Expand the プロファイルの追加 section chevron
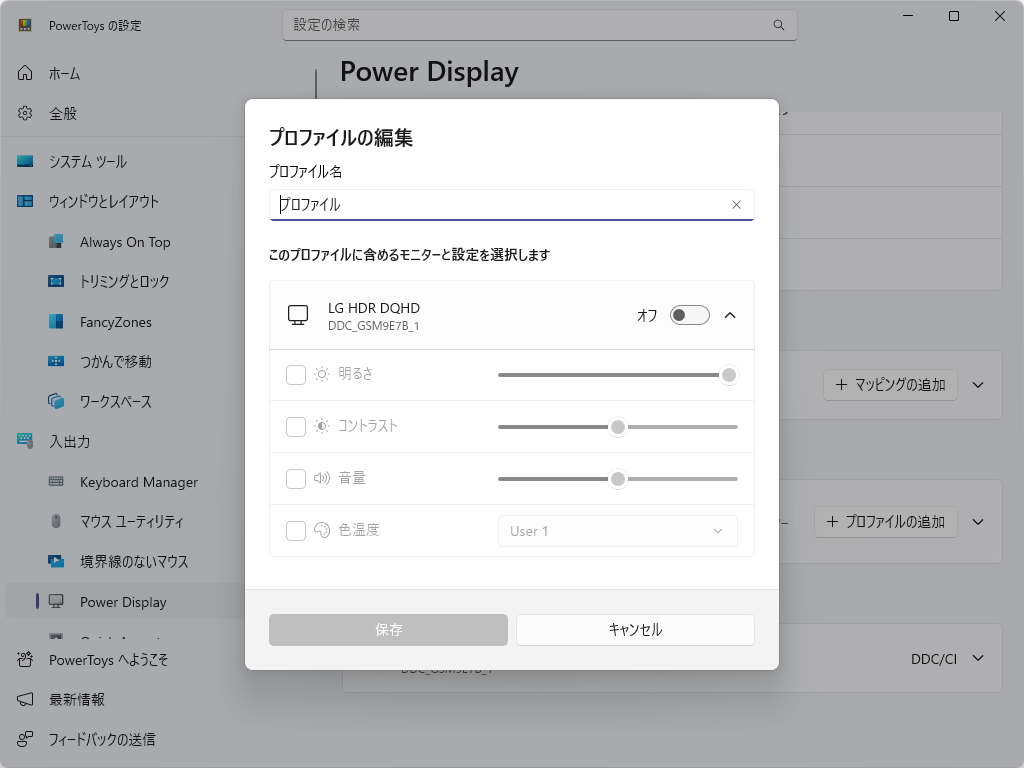 tap(978, 522)
